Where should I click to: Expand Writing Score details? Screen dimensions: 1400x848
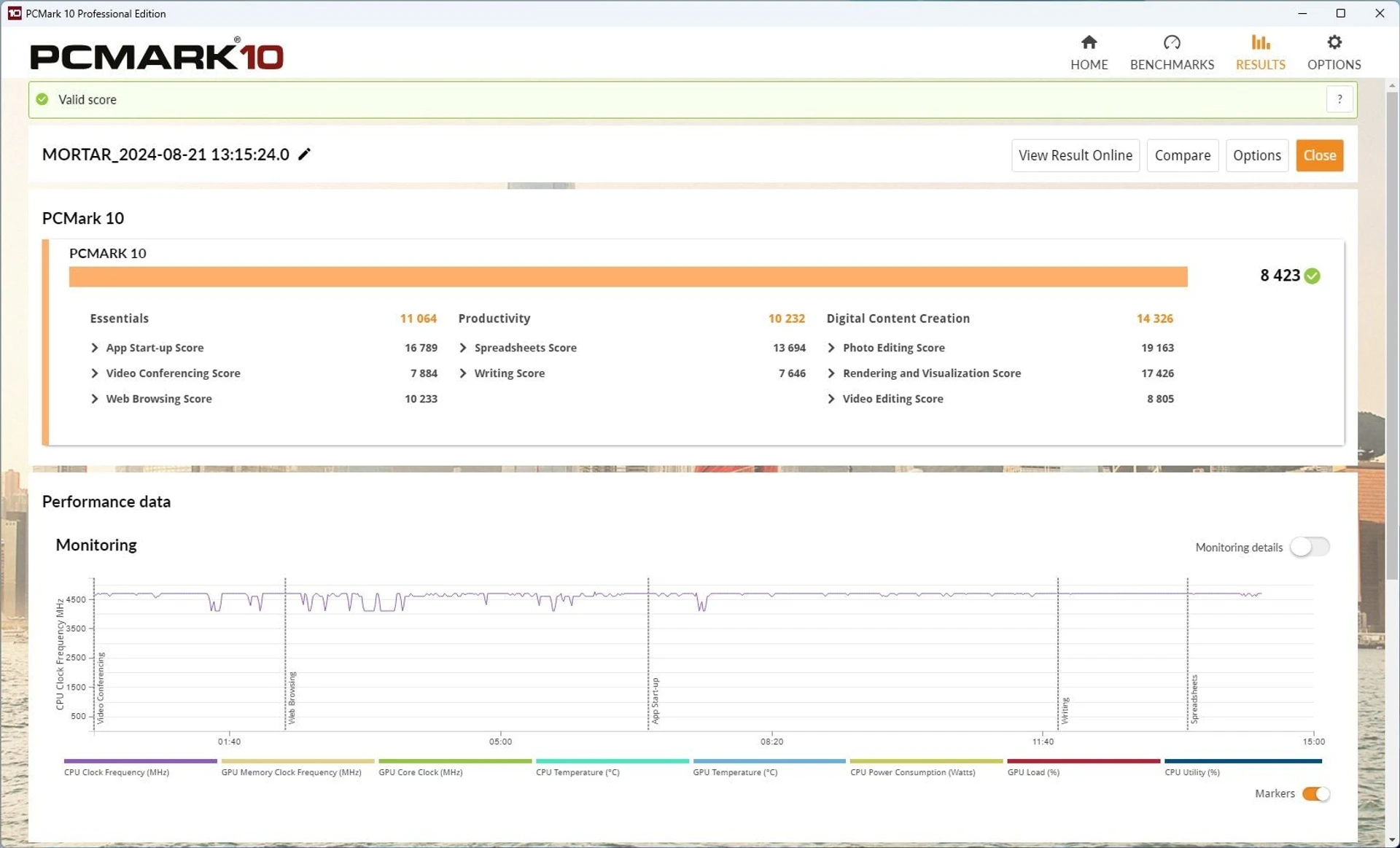click(x=462, y=373)
